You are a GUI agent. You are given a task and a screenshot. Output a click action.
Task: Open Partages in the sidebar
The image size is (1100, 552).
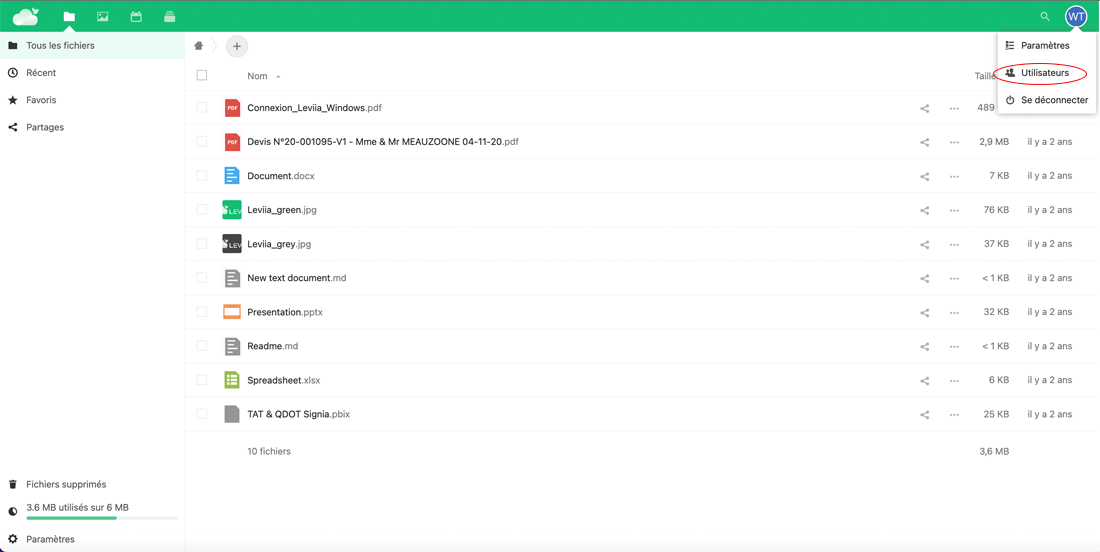pyautogui.click(x=92, y=128)
